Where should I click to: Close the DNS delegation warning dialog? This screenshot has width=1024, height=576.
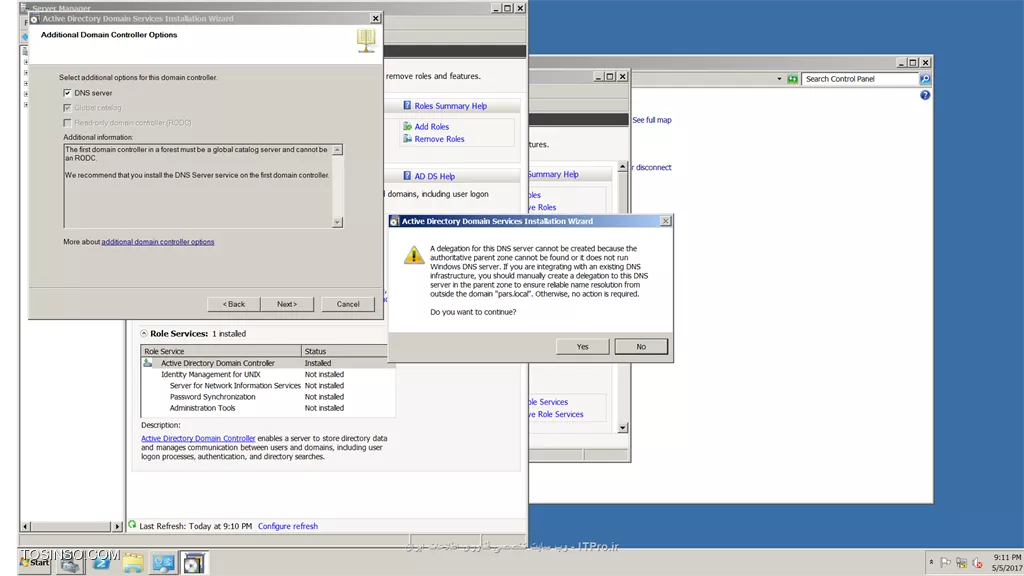665,221
